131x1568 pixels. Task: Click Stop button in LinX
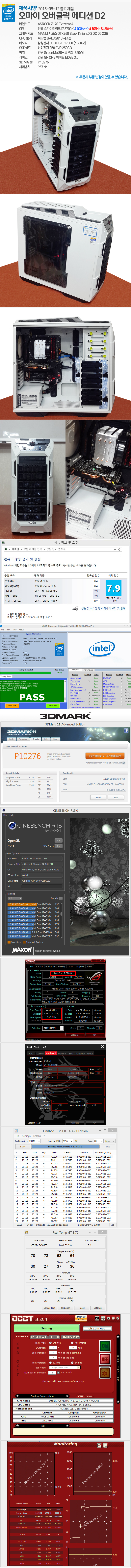pyautogui.click(x=108, y=1147)
